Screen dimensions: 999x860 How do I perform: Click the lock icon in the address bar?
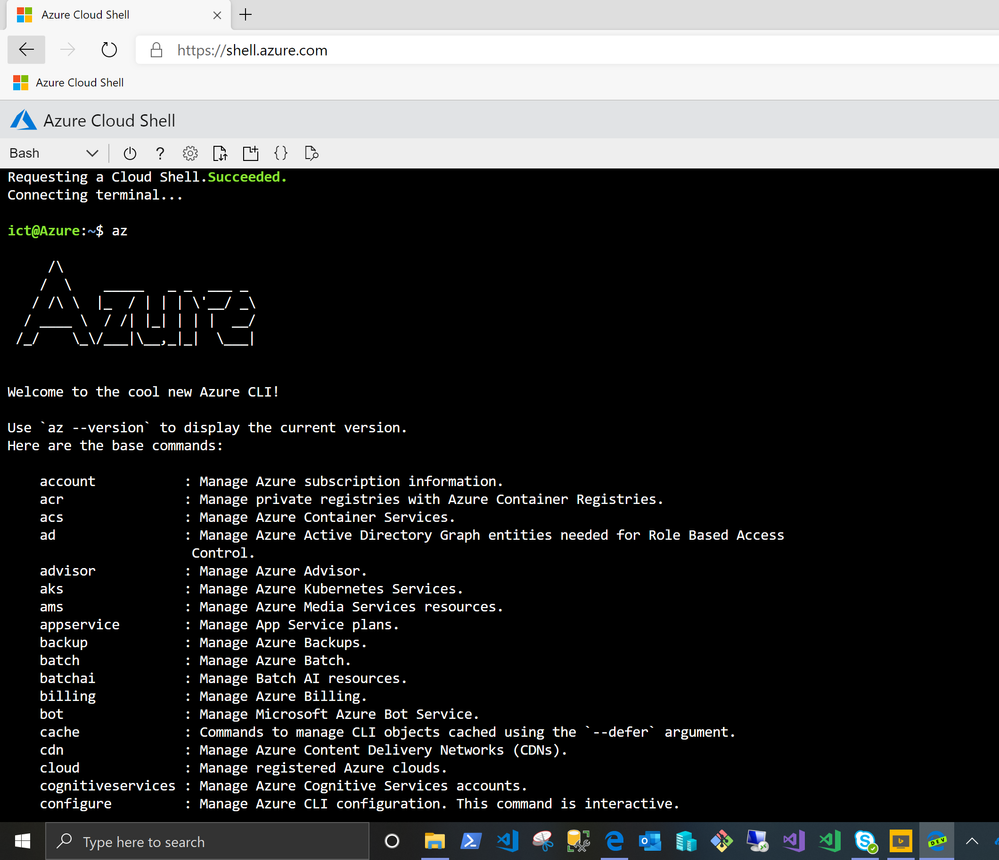pos(156,50)
